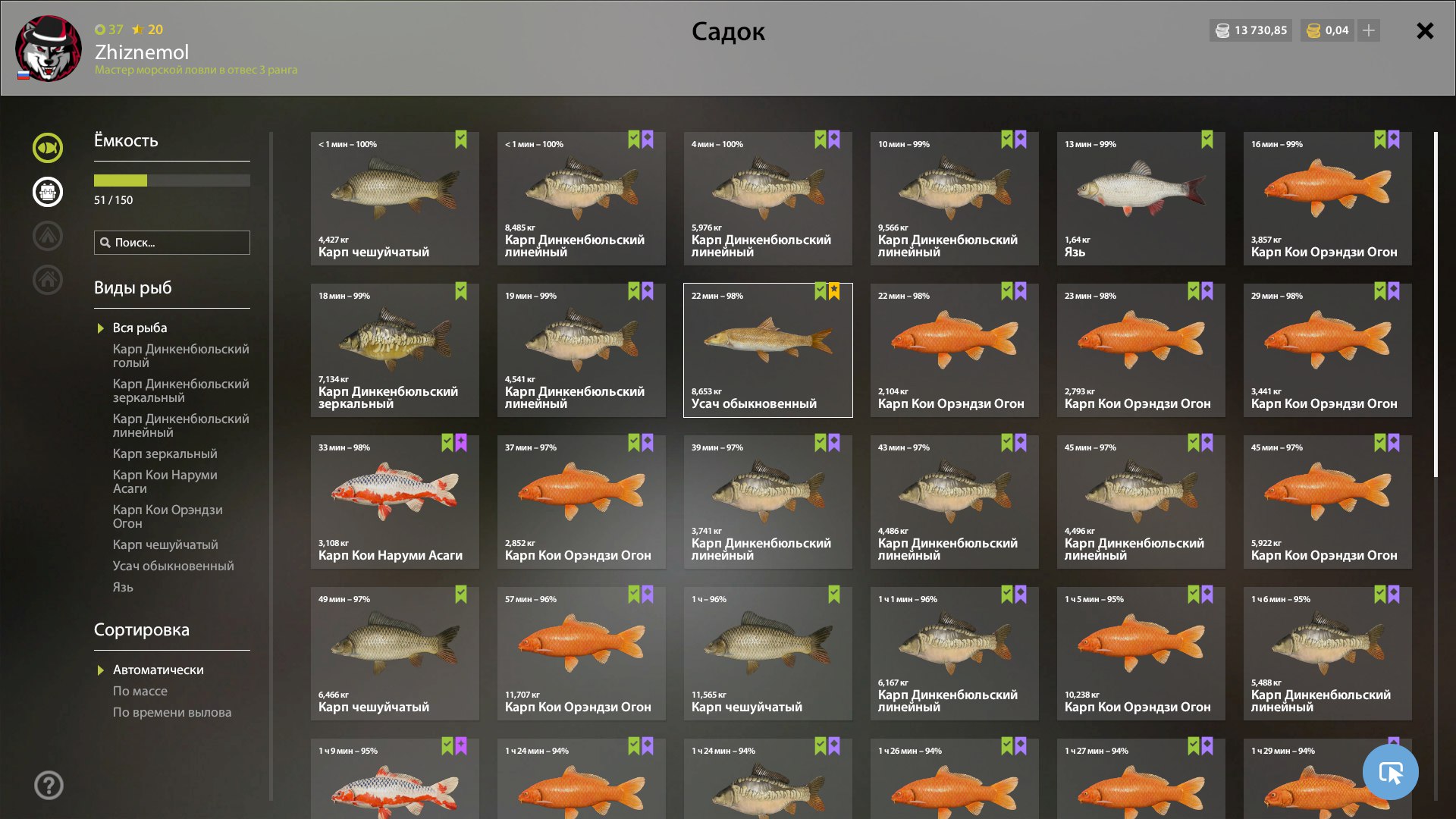Image resolution: width=1456 pixels, height=819 pixels.
Task: Click the plus icon to add gold coins
Action: click(x=1368, y=30)
